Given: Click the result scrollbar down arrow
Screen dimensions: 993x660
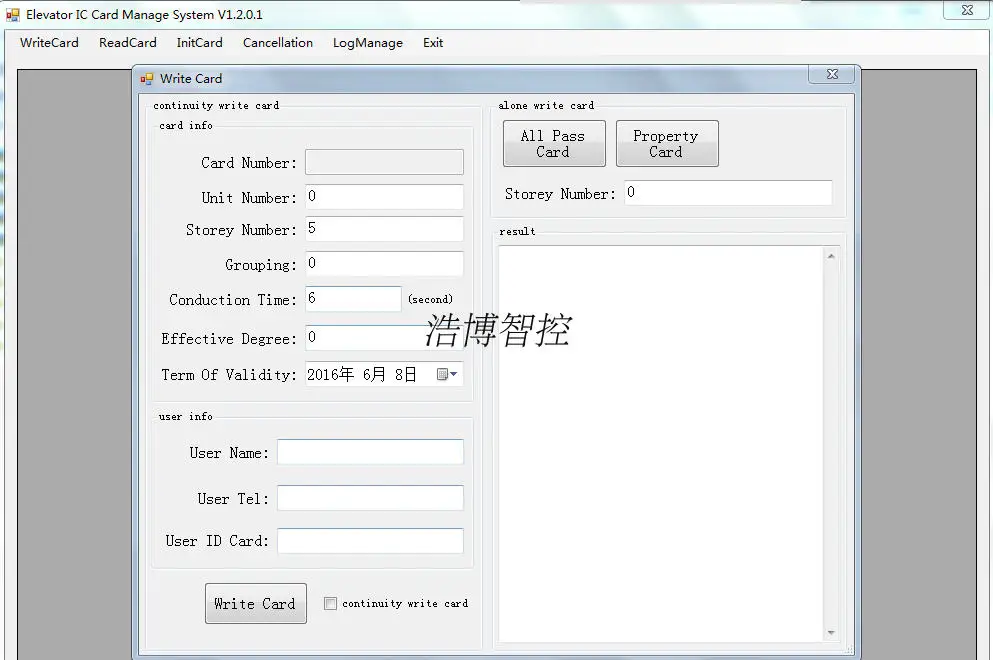Looking at the screenshot, I should (x=831, y=632).
